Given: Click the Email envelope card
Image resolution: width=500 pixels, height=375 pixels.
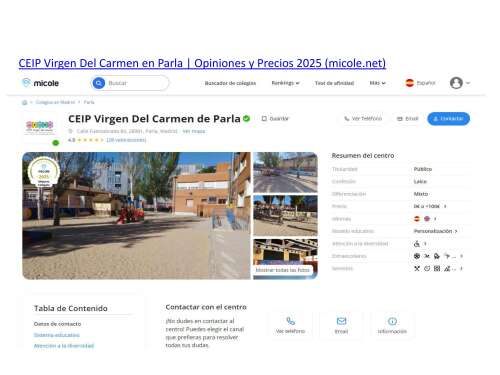Looking at the screenshot, I should pos(341,326).
